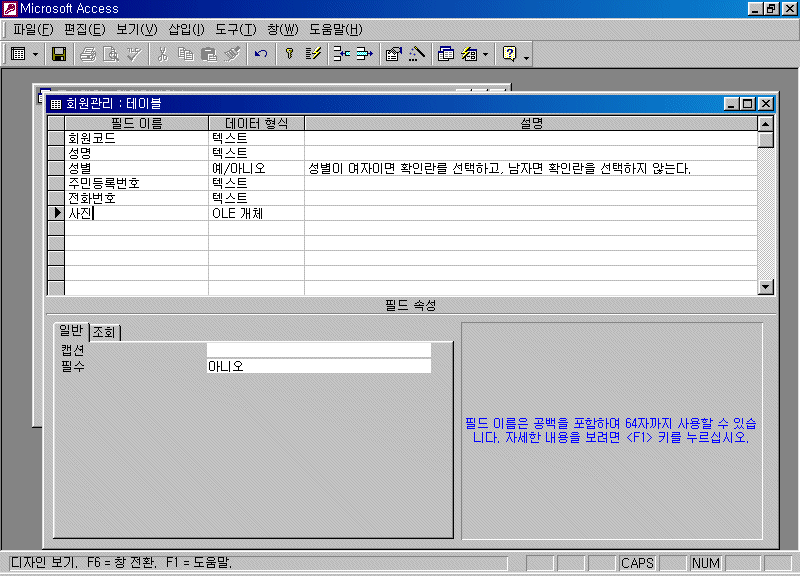The width and height of the screenshot is (800, 576).
Task: Click the Delete Rows toolbar icon
Action: (364, 54)
